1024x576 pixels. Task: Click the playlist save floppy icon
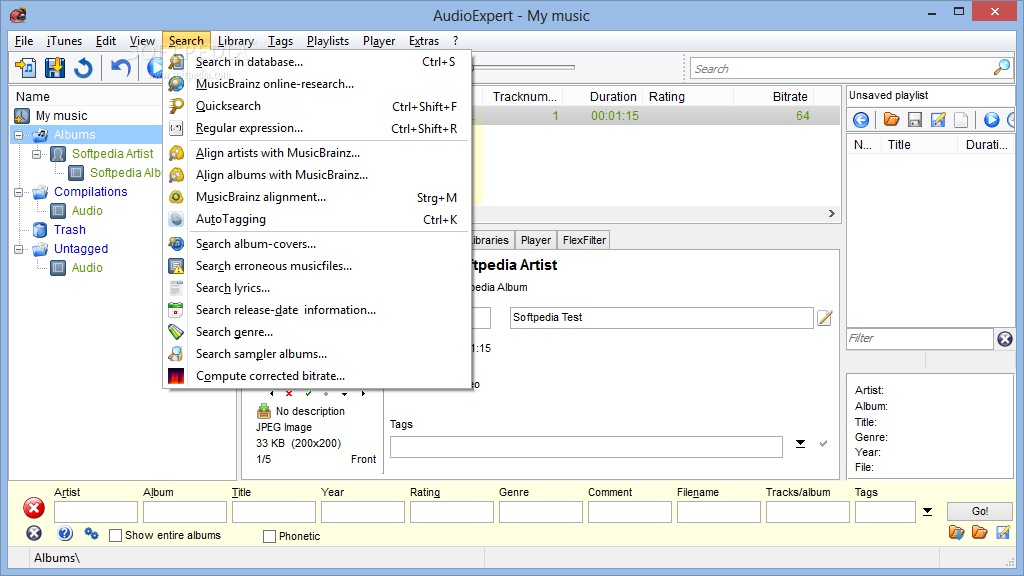(x=915, y=120)
